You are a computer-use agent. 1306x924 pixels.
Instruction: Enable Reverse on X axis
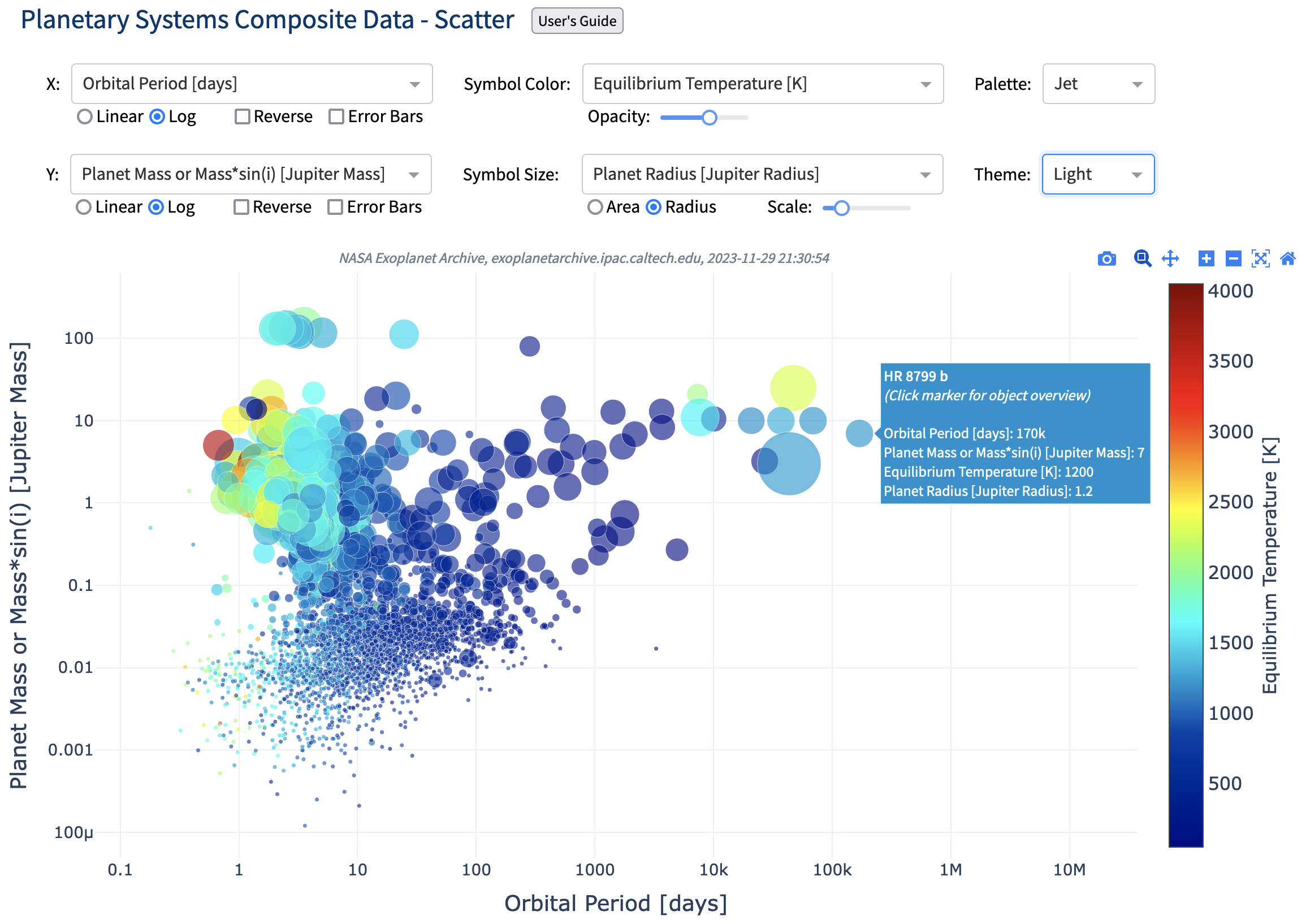click(x=243, y=116)
